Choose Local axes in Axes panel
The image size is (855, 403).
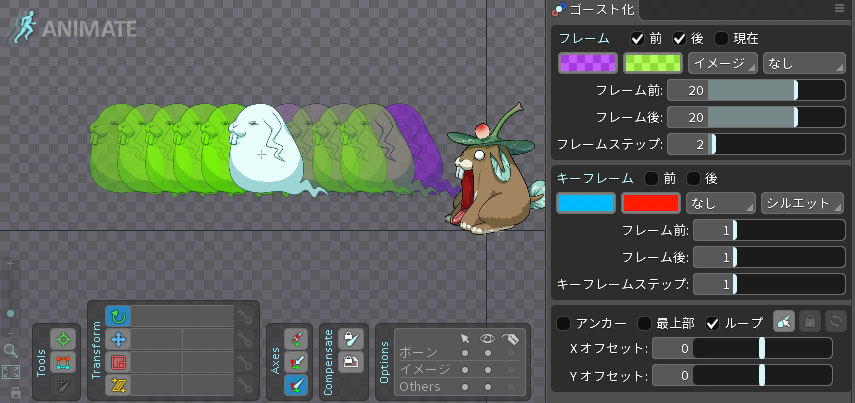296,339
